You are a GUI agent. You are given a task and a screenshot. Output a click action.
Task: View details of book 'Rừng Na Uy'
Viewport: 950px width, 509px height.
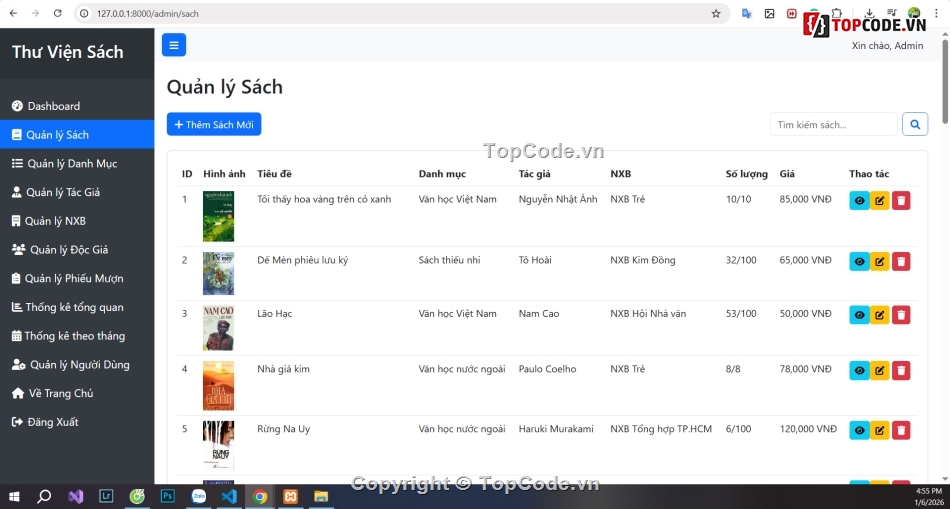[859, 430]
